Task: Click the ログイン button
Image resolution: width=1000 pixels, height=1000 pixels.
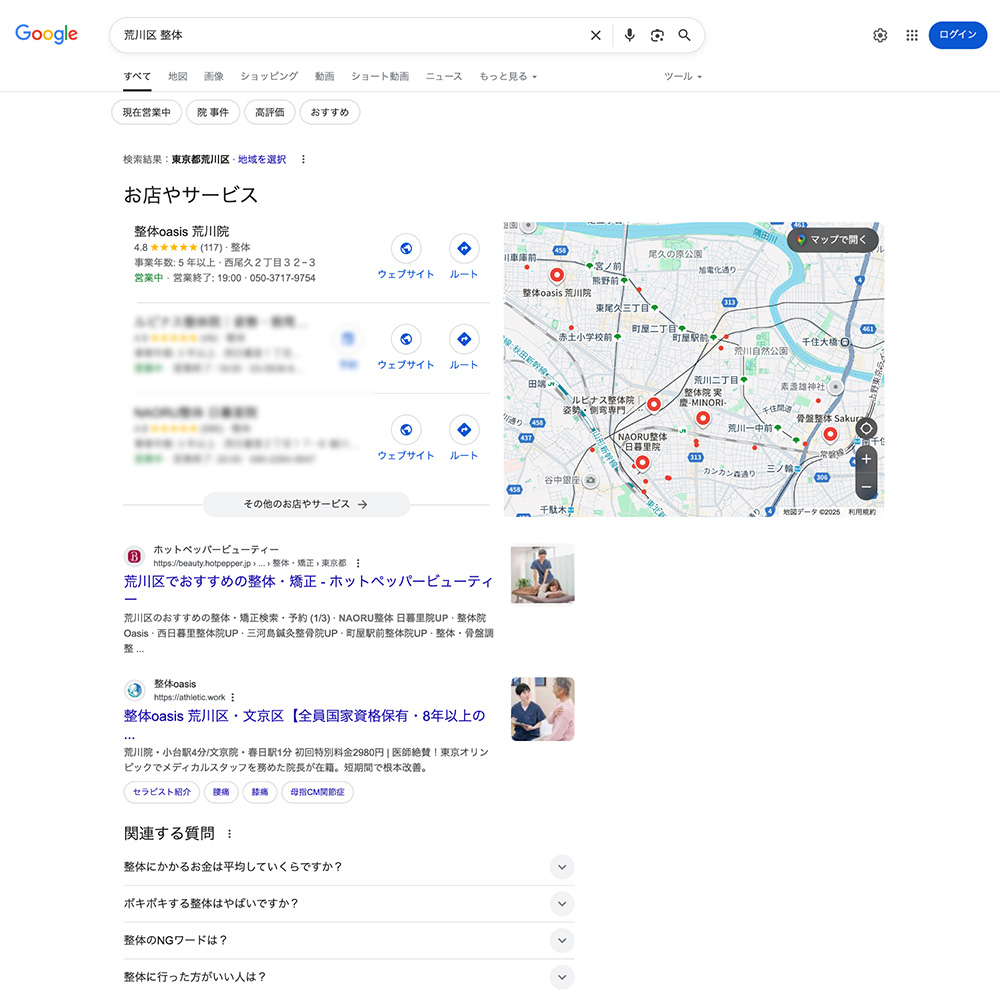Action: pyautogui.click(x=958, y=35)
